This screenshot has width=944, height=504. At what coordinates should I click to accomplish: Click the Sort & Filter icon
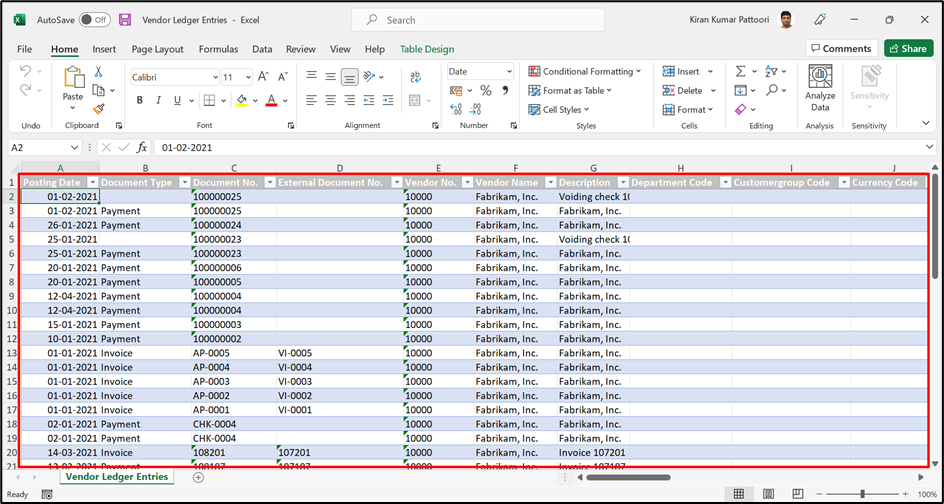[x=771, y=72]
